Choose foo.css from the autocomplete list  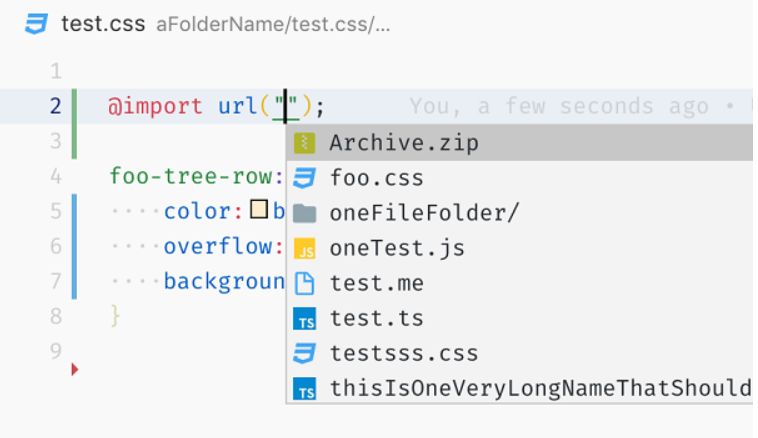(376, 178)
